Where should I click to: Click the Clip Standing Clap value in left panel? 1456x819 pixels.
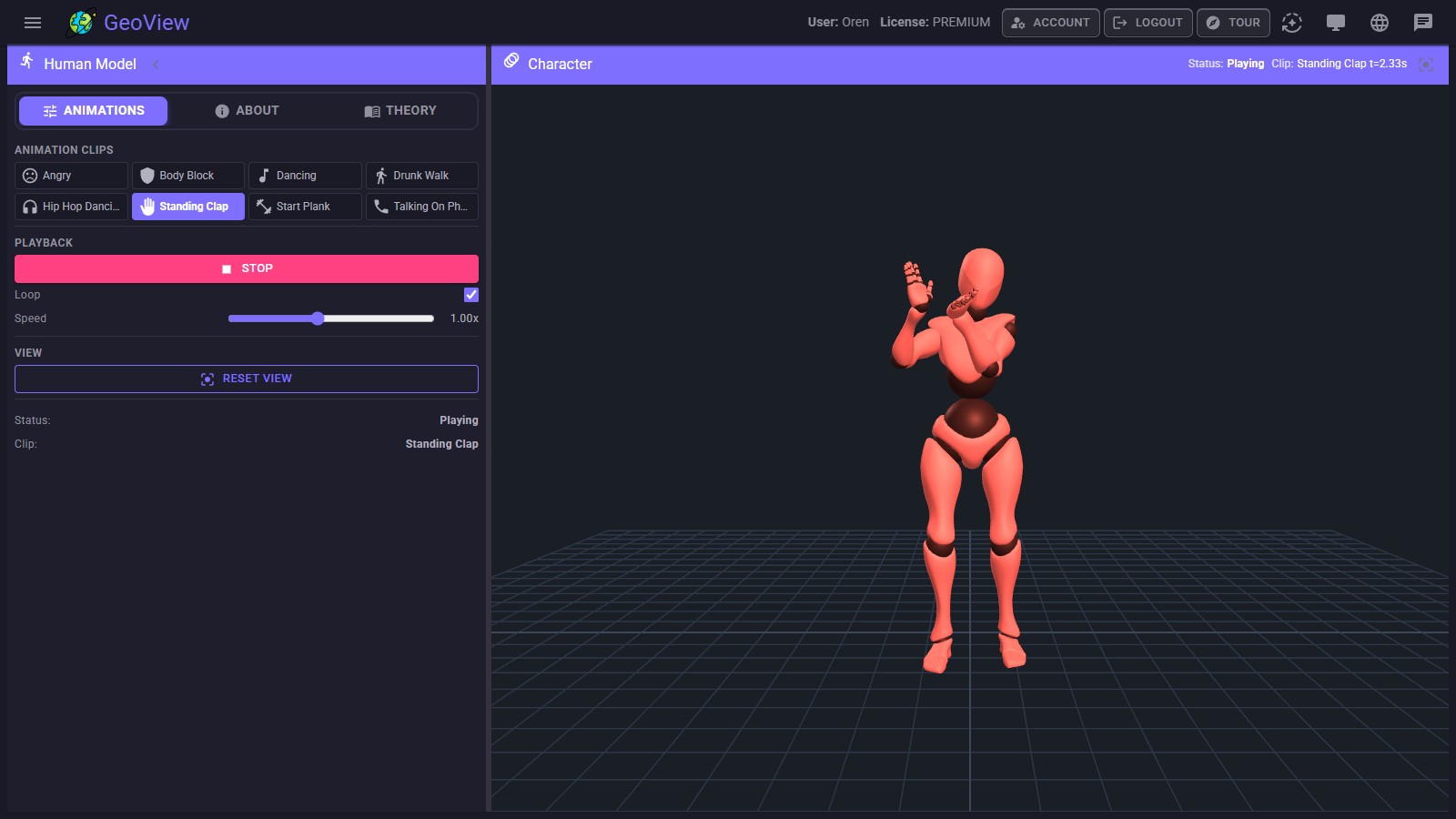point(441,444)
